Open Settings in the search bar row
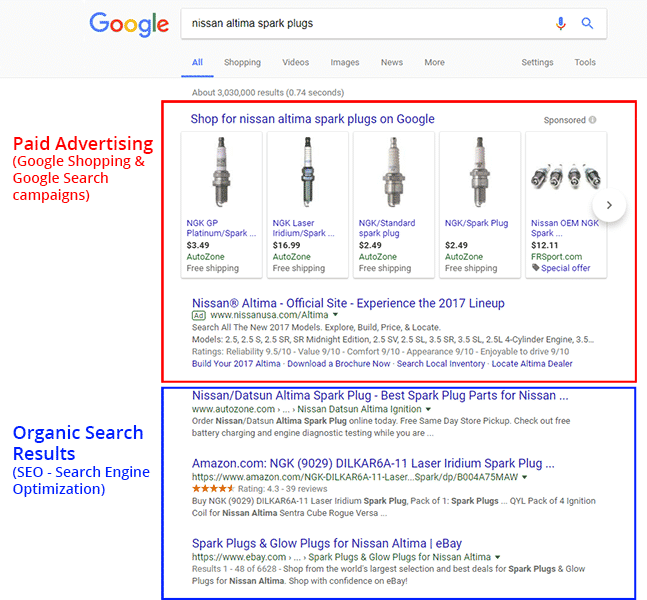Screen dimensions: 647x600 click(537, 62)
